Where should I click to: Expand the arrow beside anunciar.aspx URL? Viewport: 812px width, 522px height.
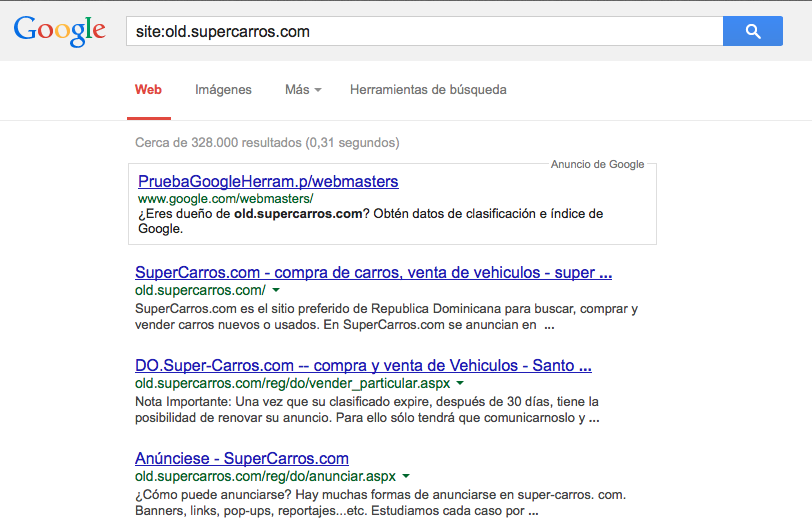click(x=406, y=476)
